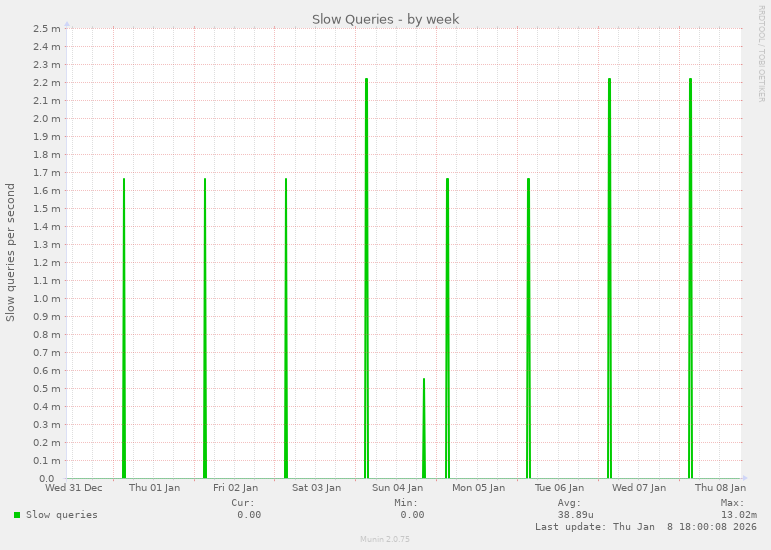Click the 1.7 m y-axis value
The image size is (771, 550).
click(47, 173)
